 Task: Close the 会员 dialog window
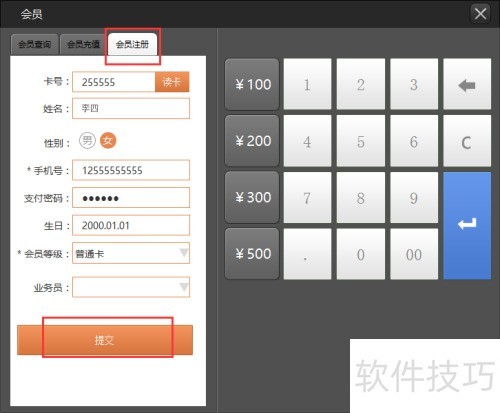[480, 14]
